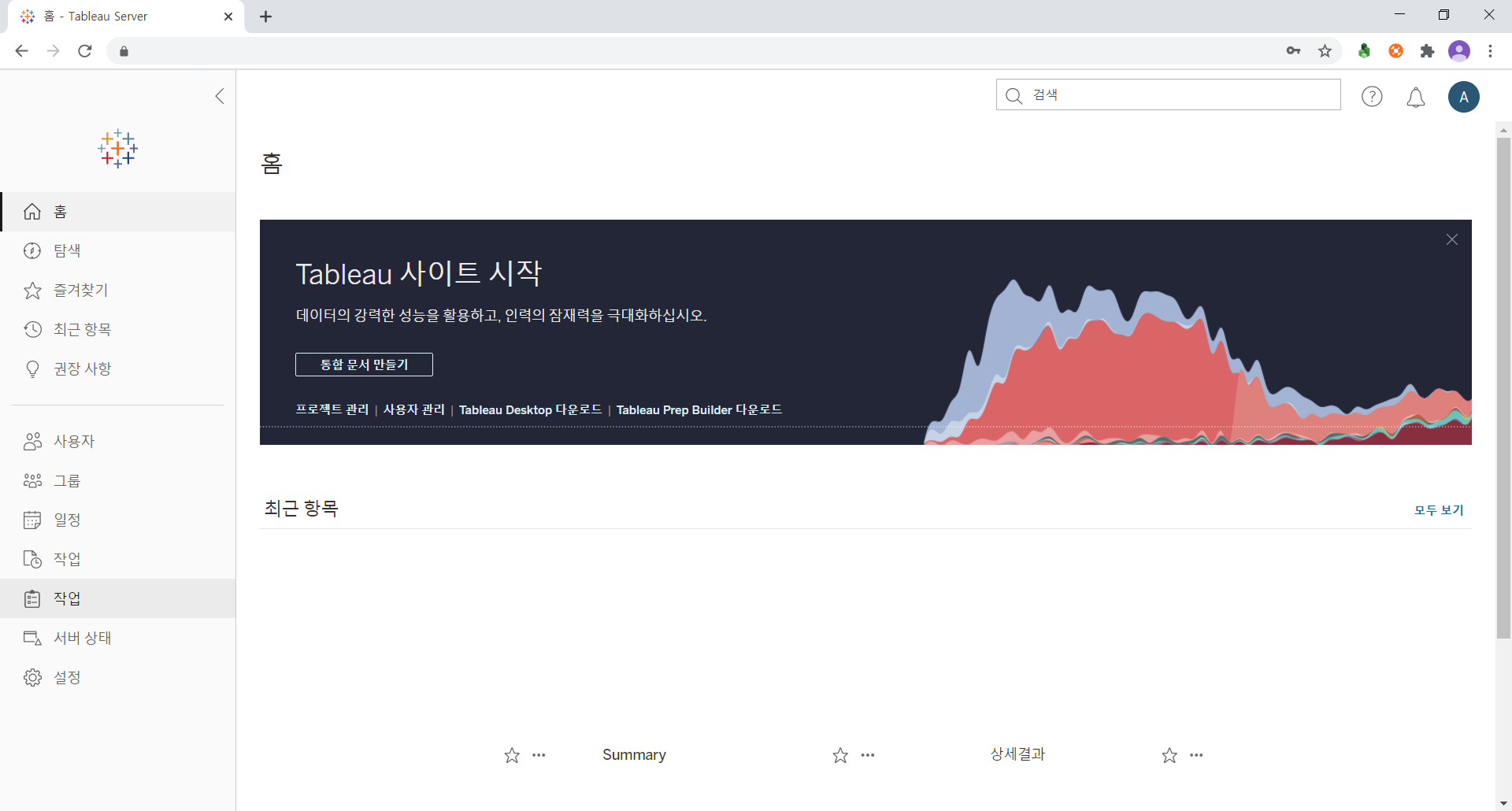Open more actions for the first recent item

(x=539, y=755)
